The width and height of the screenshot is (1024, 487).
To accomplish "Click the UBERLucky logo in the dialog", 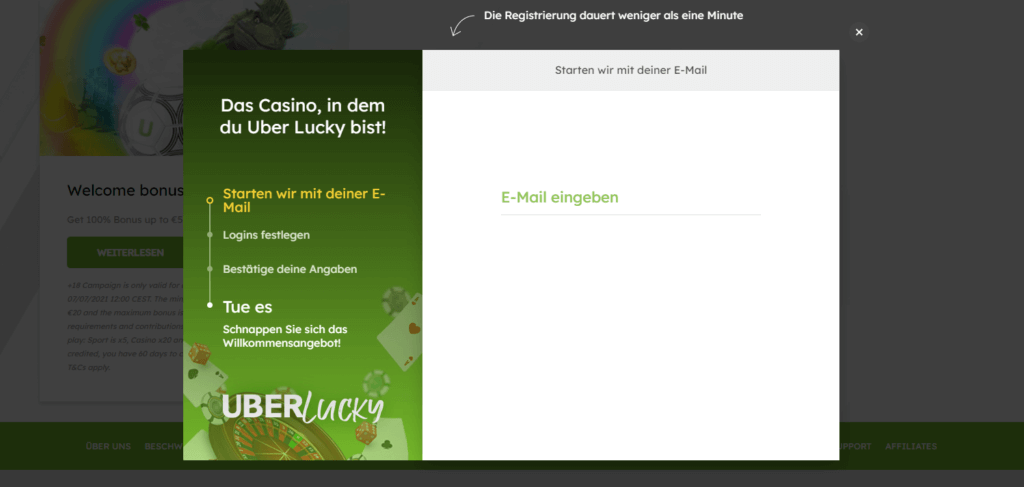I will click(x=302, y=407).
